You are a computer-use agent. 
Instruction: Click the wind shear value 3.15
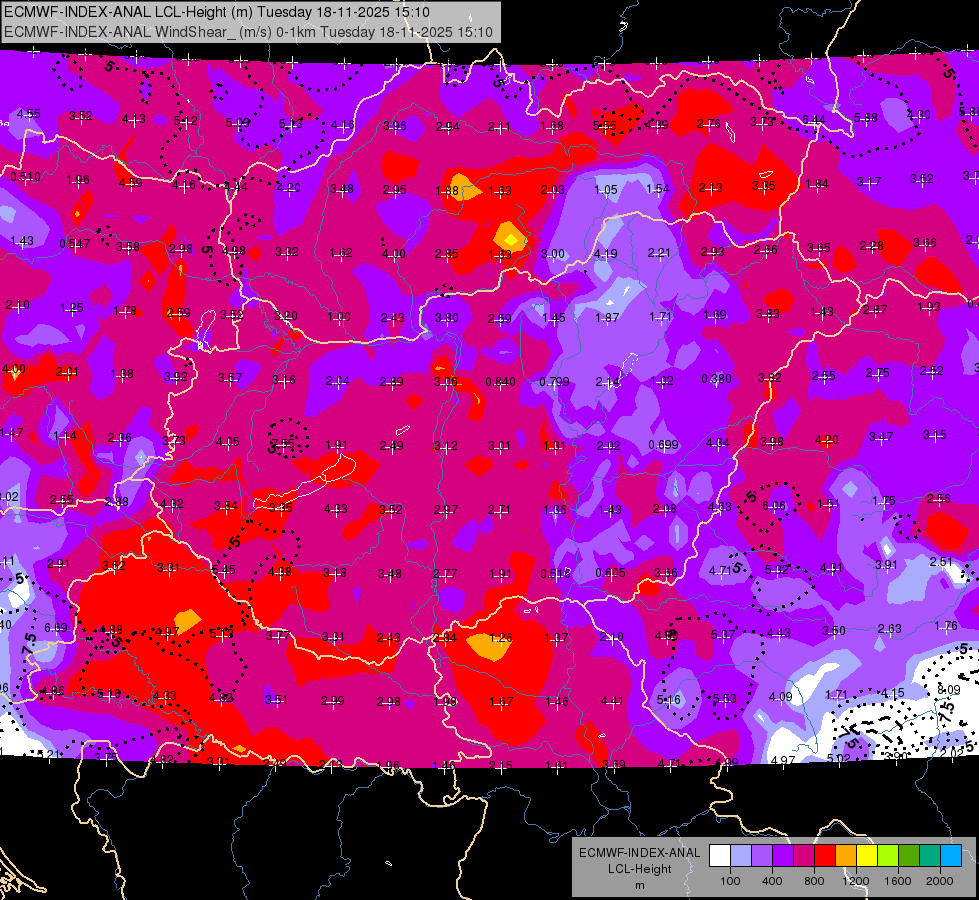tap(935, 435)
